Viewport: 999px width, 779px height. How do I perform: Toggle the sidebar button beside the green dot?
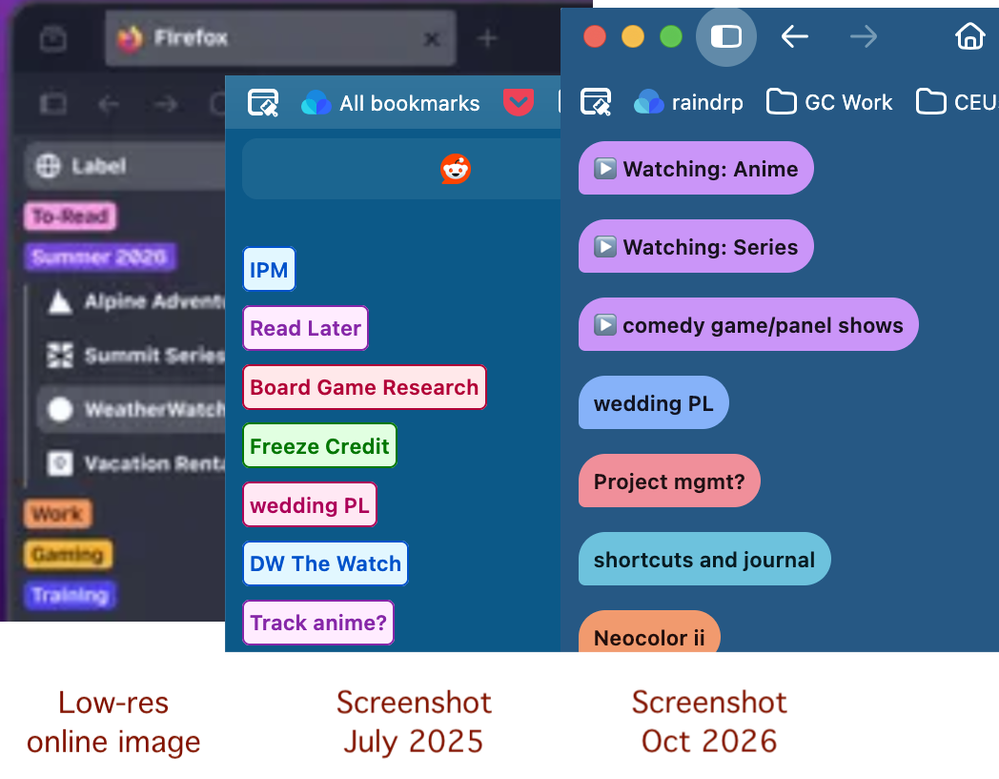pos(726,37)
